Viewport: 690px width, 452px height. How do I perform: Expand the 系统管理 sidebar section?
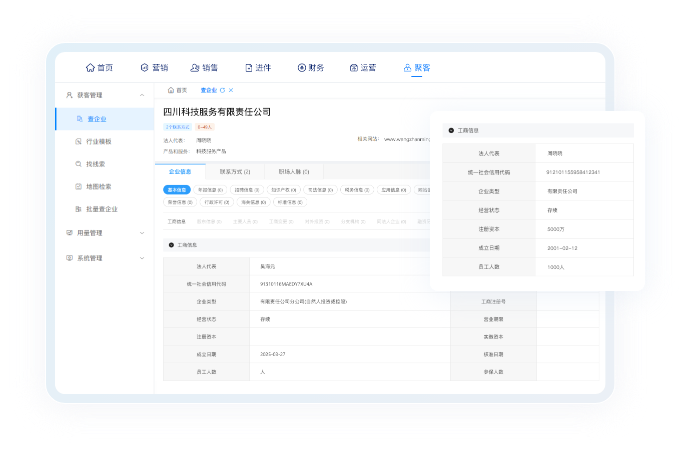pyautogui.click(x=142, y=258)
